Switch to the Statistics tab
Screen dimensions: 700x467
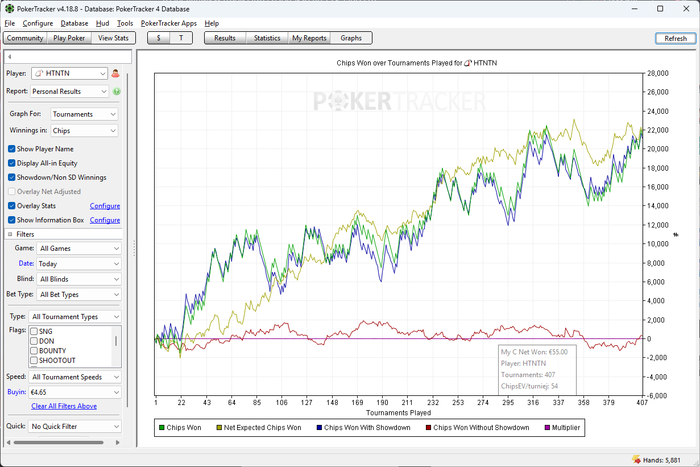coord(266,38)
